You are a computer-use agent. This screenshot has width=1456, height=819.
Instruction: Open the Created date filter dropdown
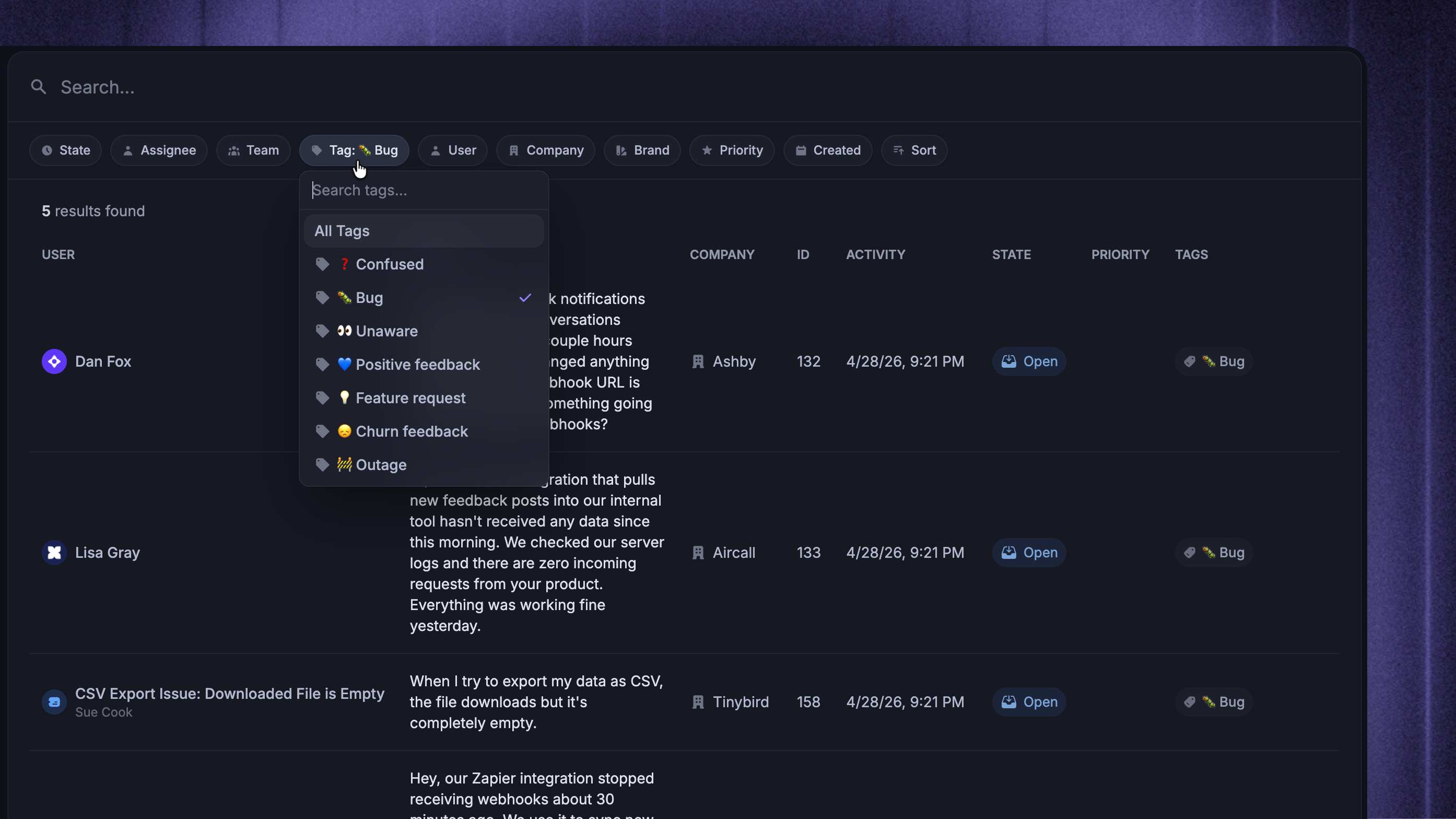click(x=827, y=150)
